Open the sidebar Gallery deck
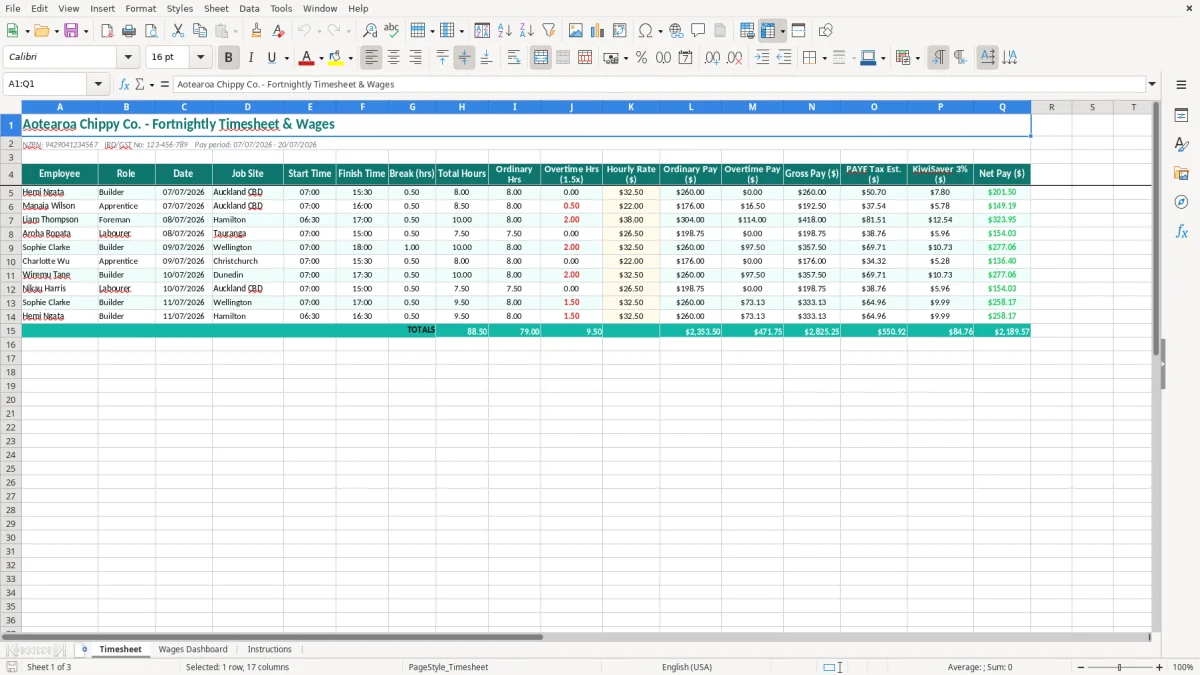This screenshot has width=1200, height=675. (1181, 173)
